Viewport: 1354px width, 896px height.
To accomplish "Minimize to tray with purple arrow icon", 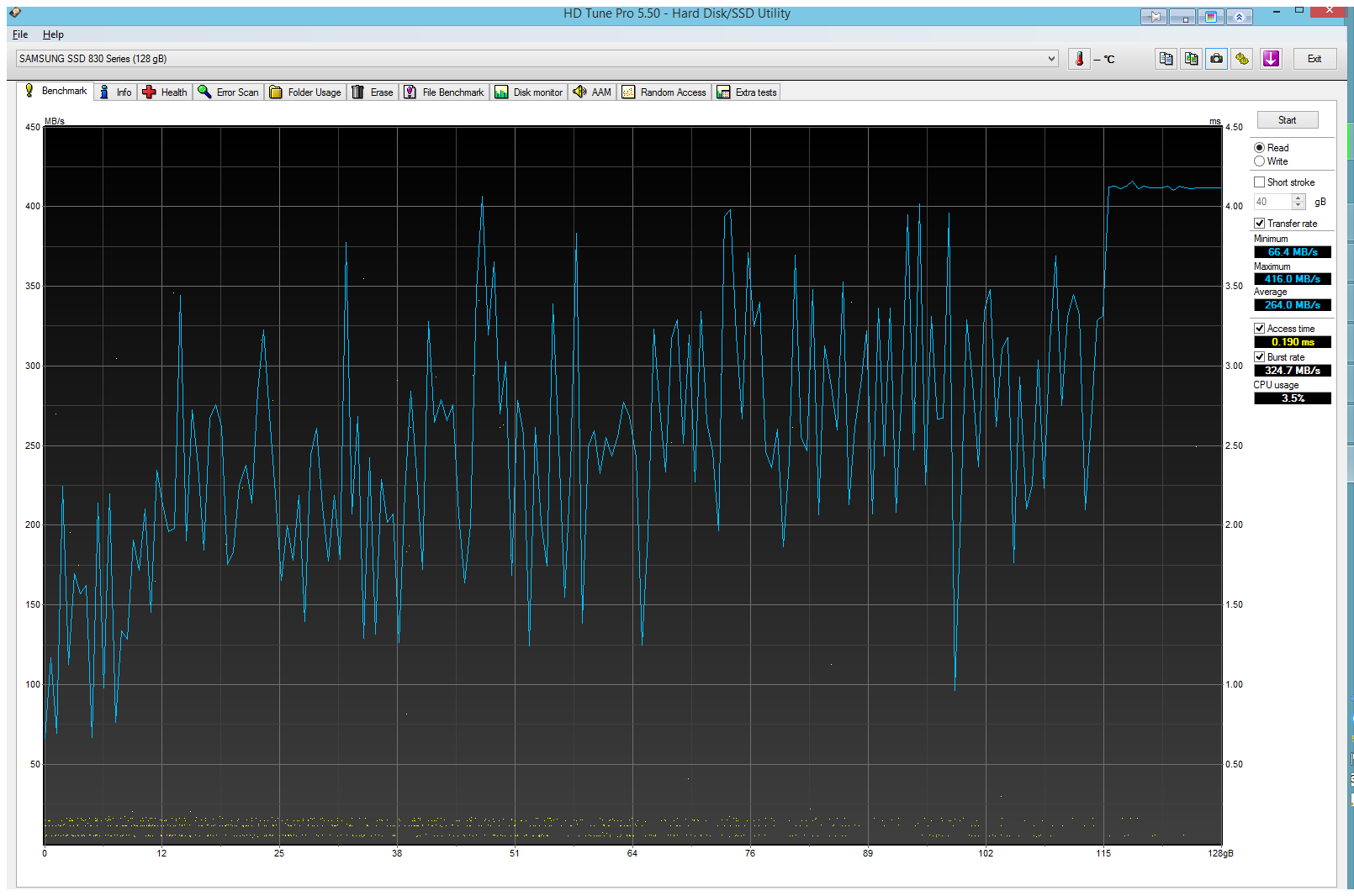I will click(x=1271, y=59).
